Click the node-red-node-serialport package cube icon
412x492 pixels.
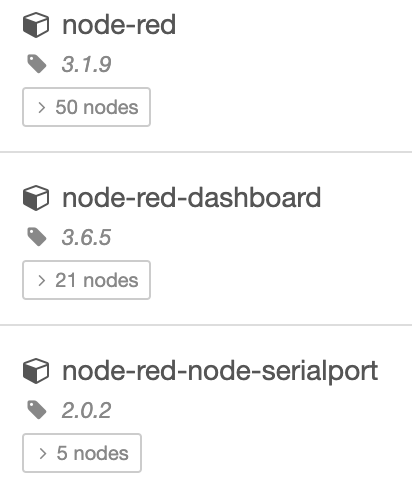click(36, 371)
